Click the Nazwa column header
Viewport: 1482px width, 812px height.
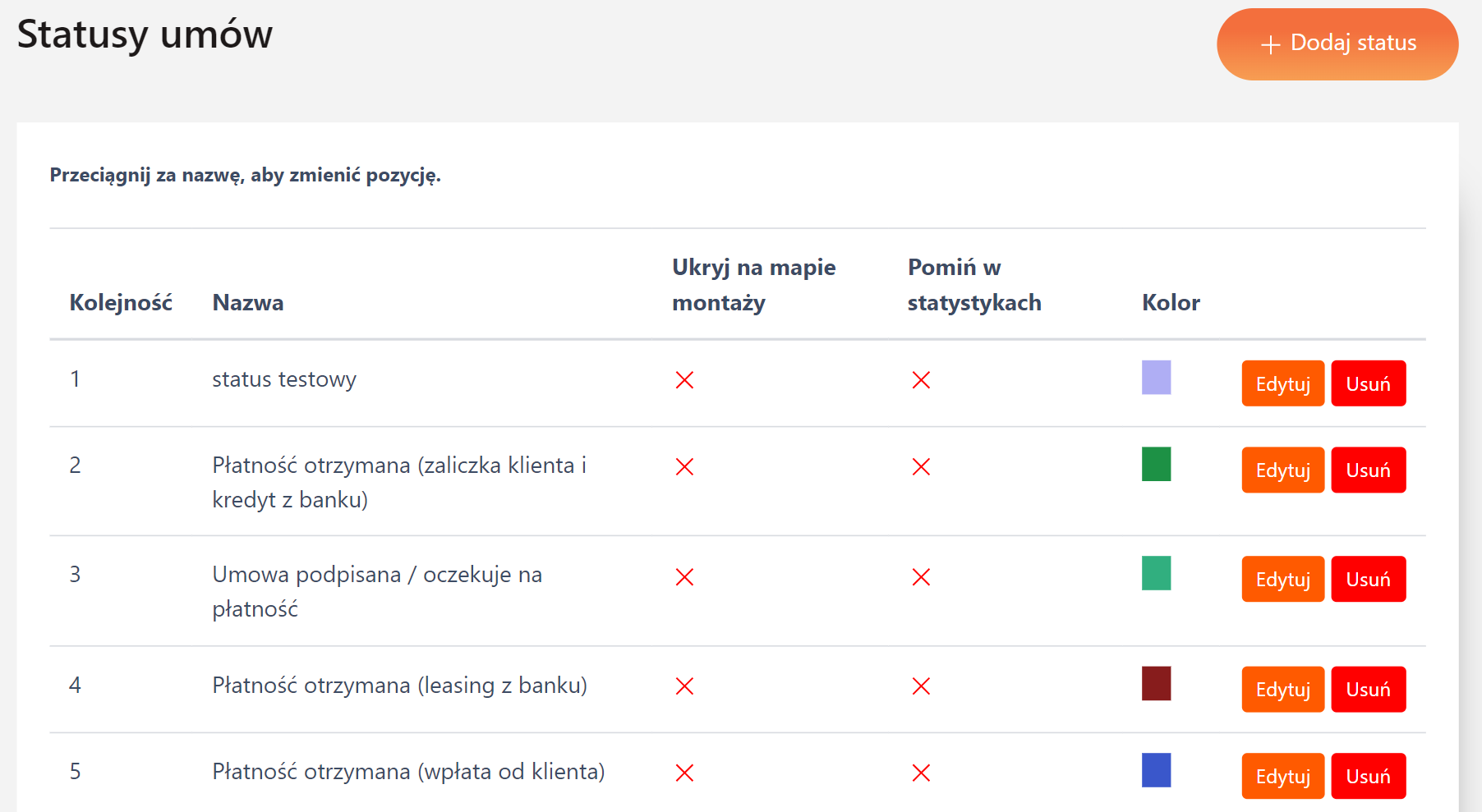(248, 303)
